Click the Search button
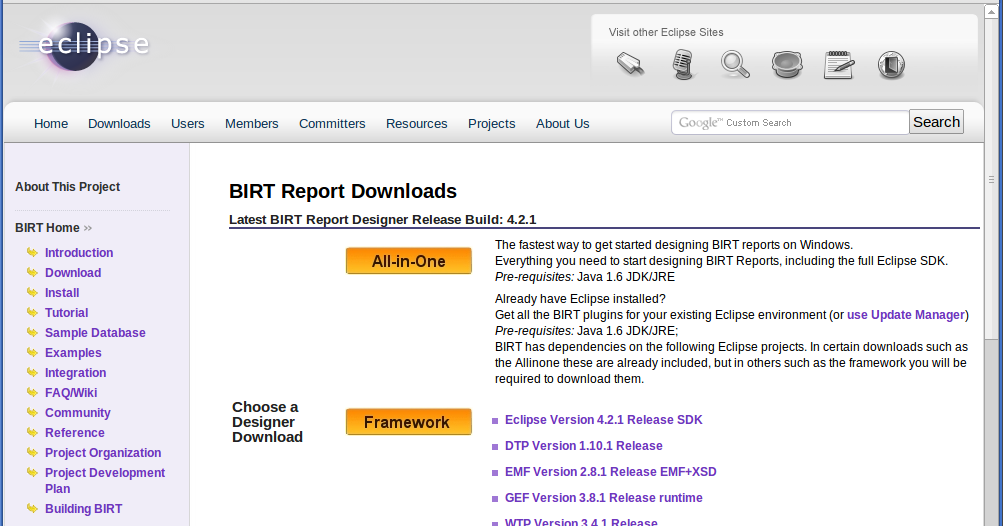Viewport: 1003px width, 526px height. pos(936,122)
